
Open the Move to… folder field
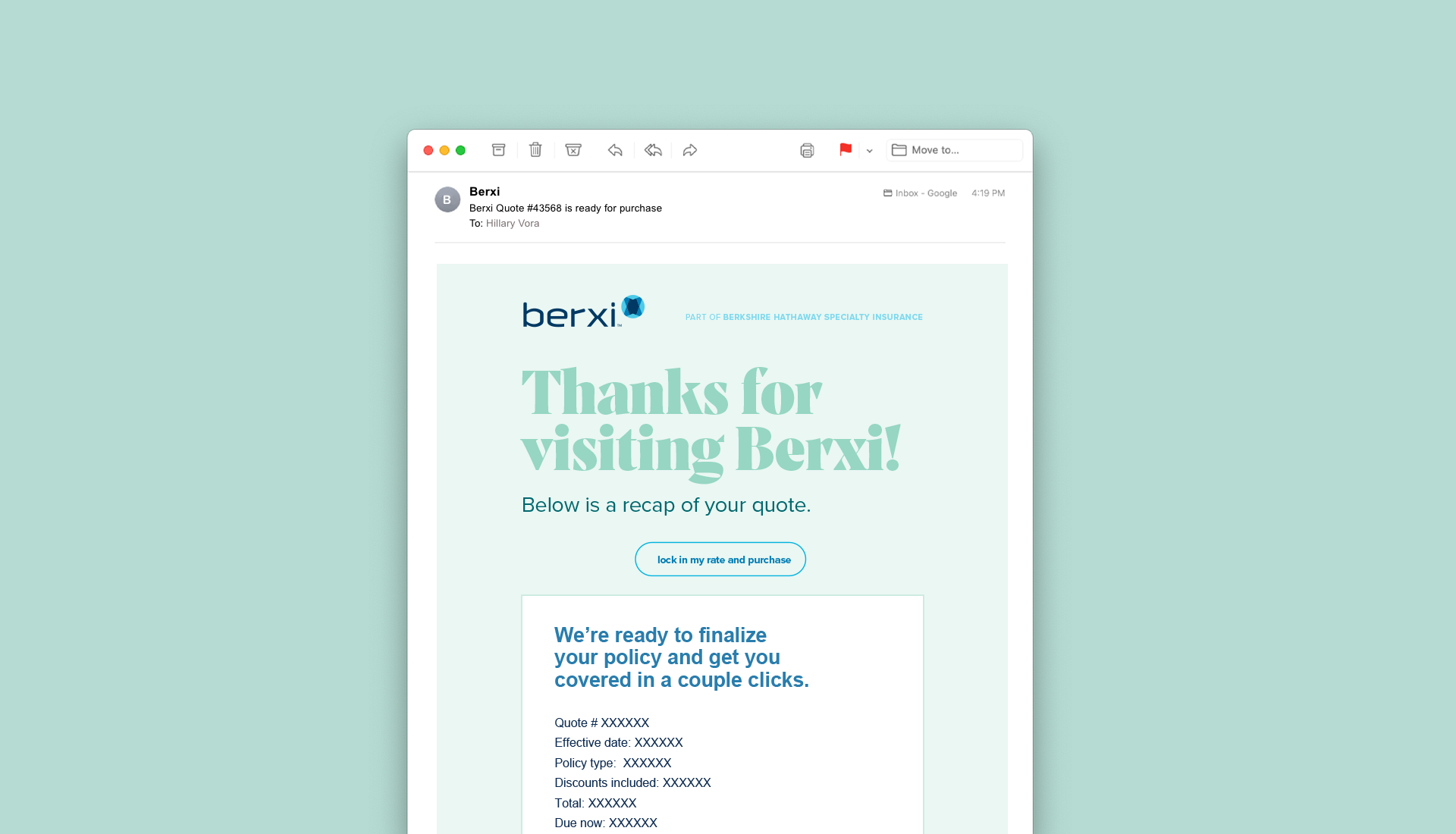(954, 150)
